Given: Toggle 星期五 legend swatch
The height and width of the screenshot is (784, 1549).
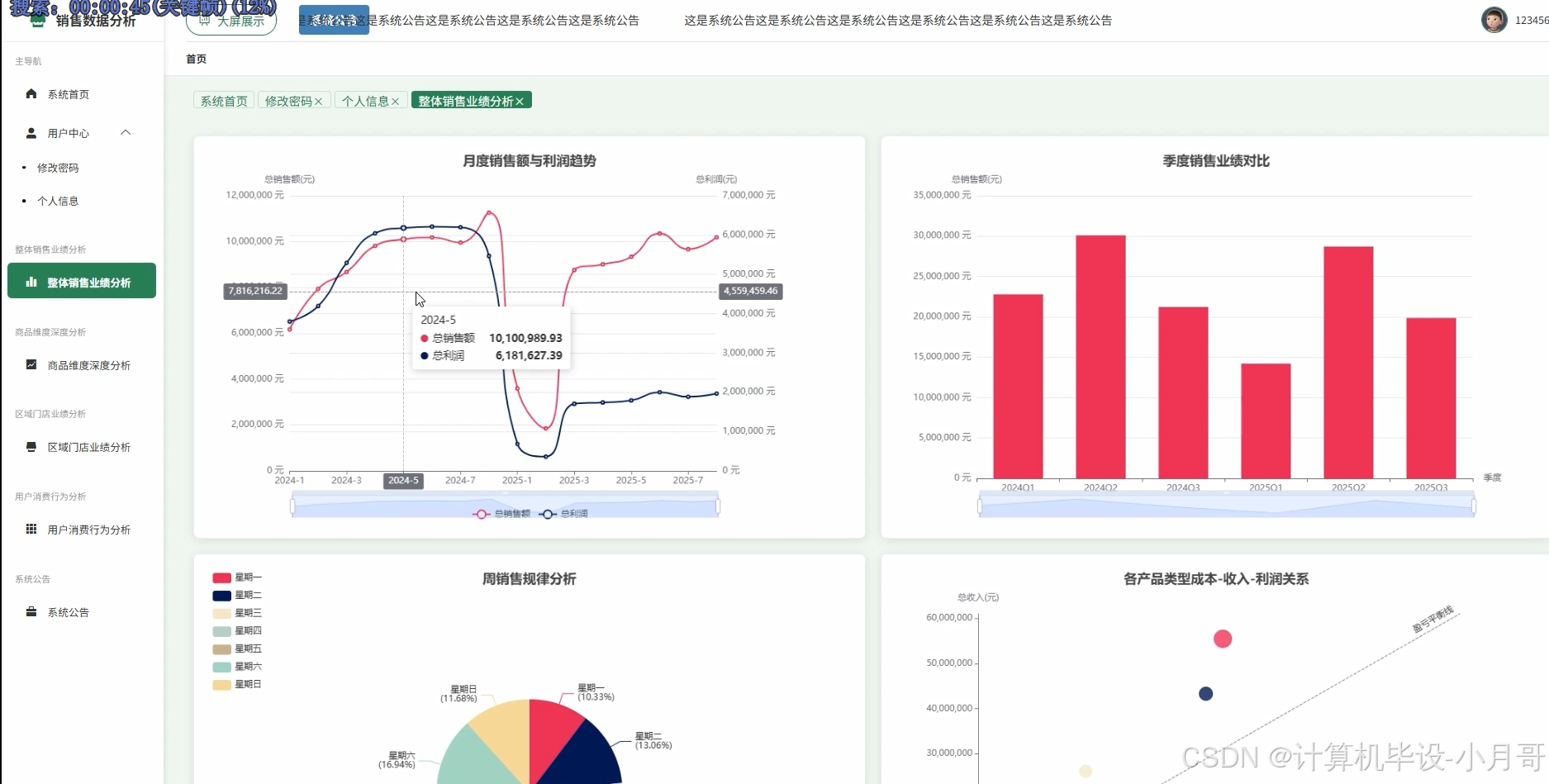Looking at the screenshot, I should 221,649.
